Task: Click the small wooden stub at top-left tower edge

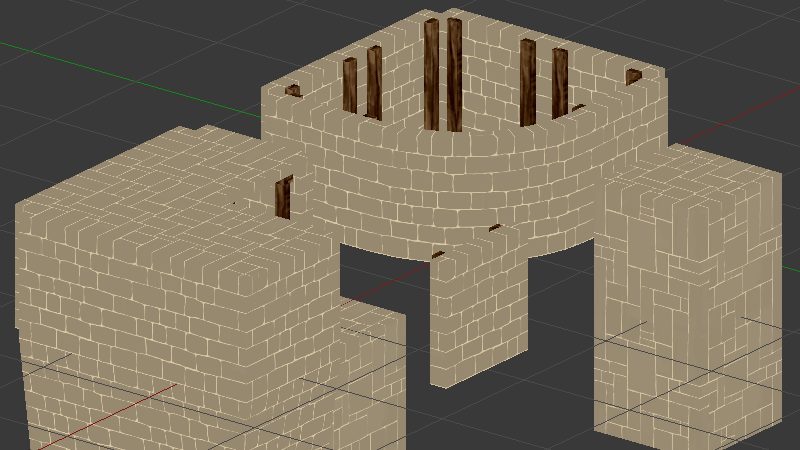Action: [x=293, y=91]
